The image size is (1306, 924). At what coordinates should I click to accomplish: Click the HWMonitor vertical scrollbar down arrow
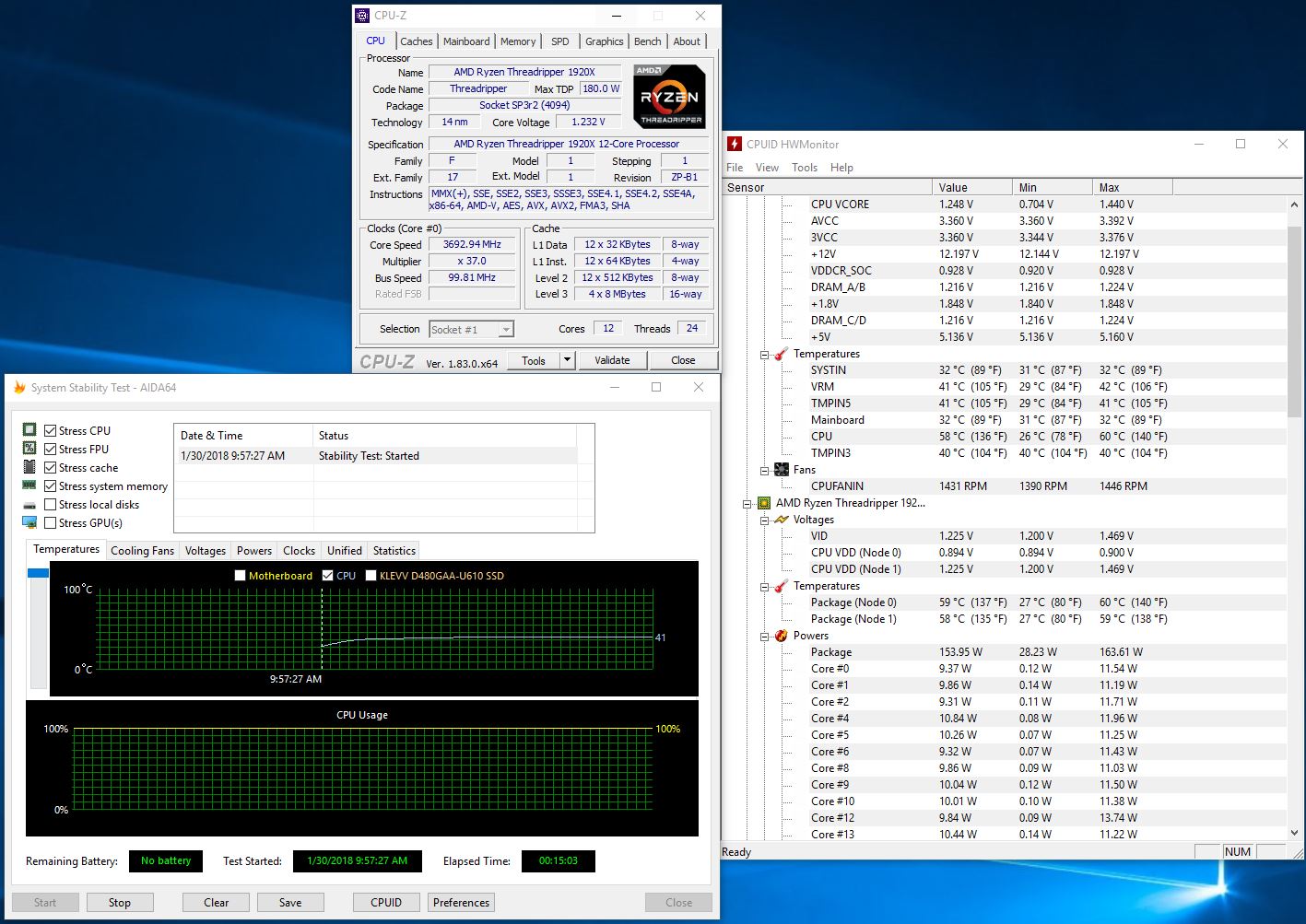(x=1294, y=832)
